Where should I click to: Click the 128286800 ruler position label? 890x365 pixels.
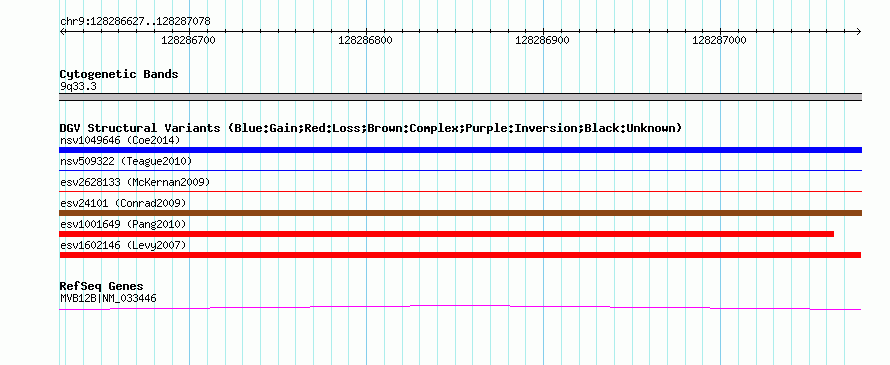pos(366,40)
